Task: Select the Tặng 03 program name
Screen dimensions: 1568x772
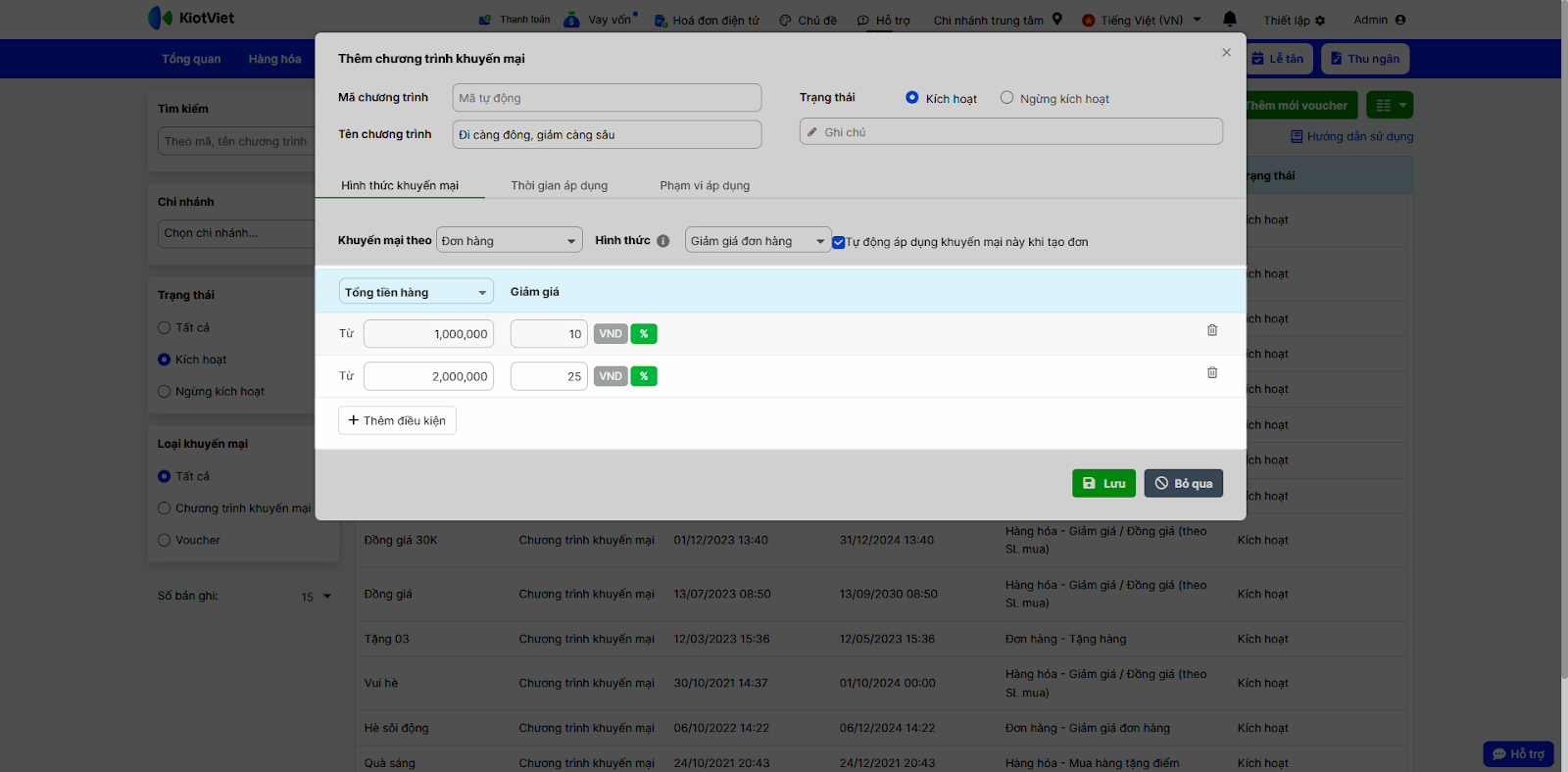Action: [387, 639]
